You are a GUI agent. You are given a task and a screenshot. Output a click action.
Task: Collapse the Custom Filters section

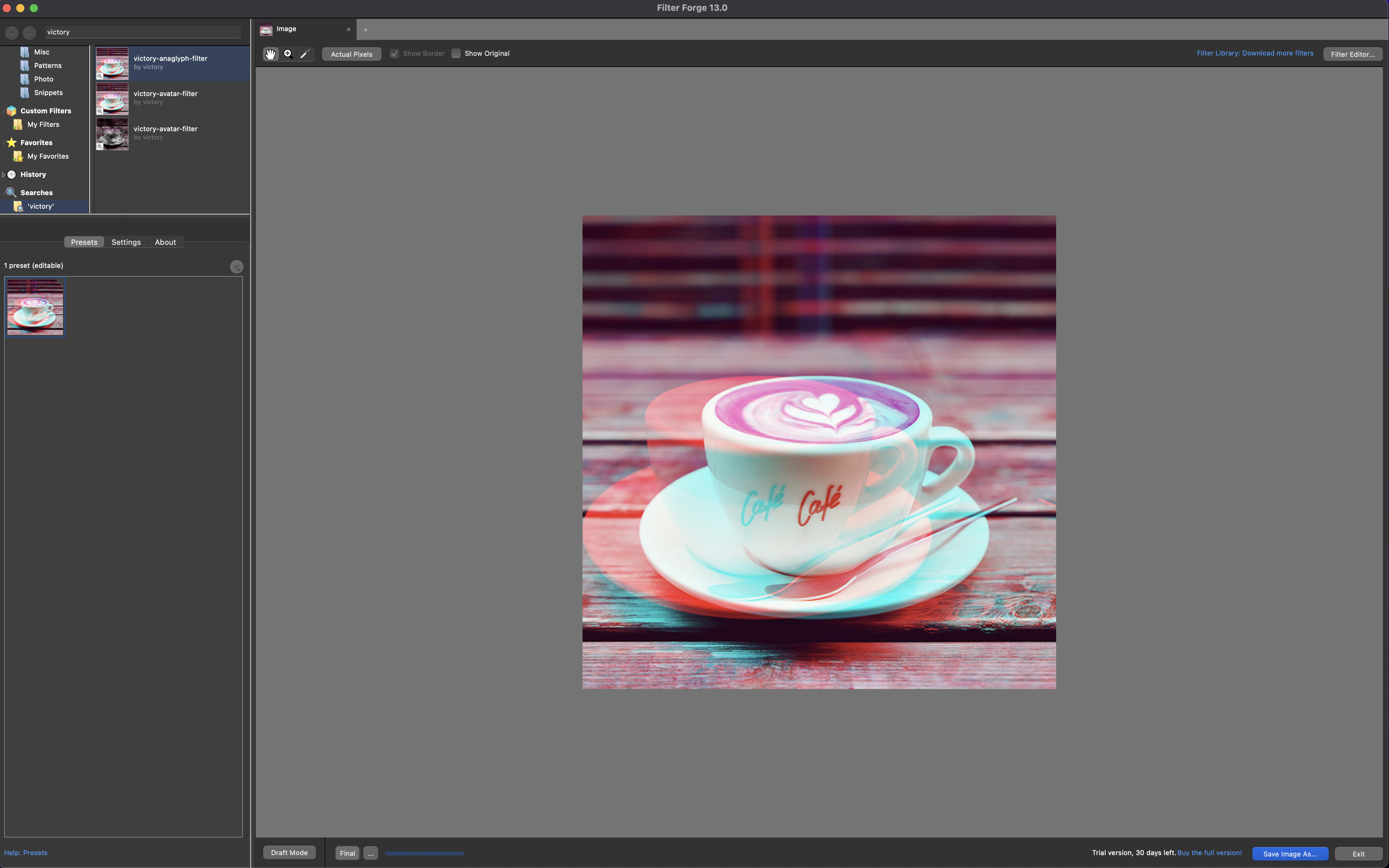coord(3,111)
